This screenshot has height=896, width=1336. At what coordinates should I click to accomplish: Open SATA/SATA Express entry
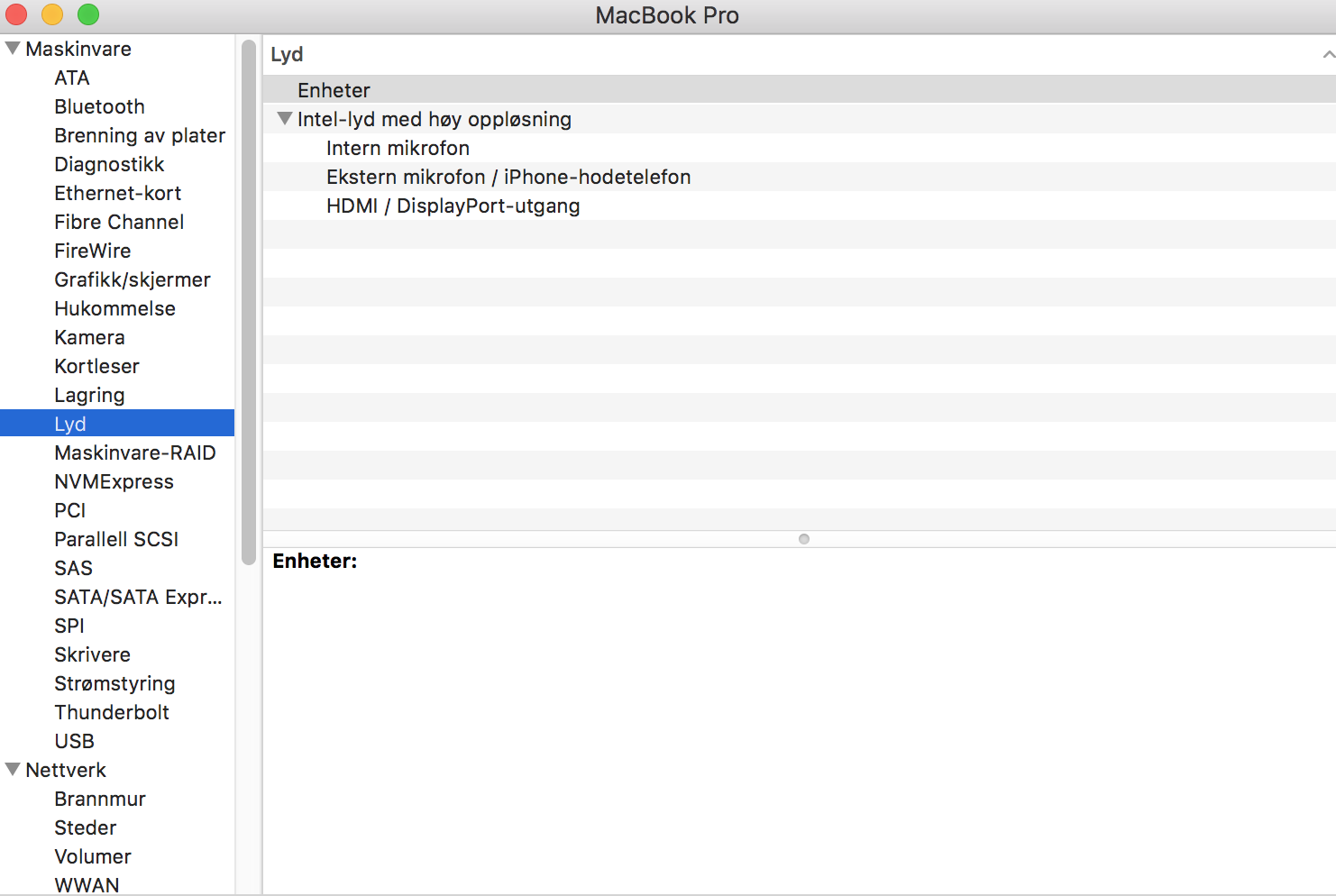click(x=138, y=597)
